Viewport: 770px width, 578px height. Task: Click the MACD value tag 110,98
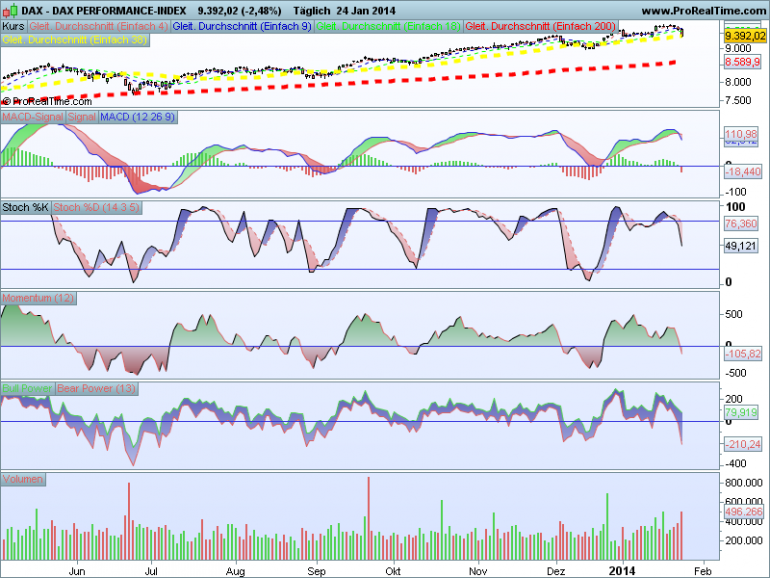(x=742, y=134)
